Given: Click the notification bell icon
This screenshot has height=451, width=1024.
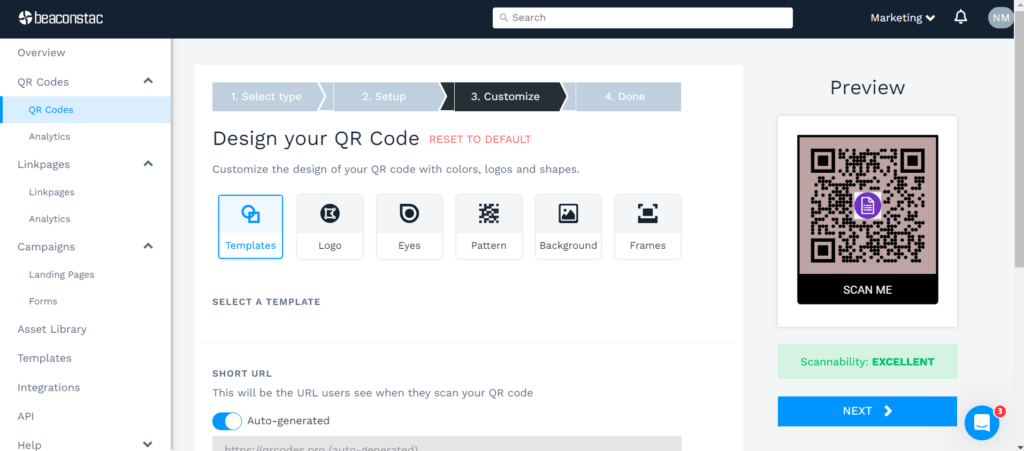Looking at the screenshot, I should pos(961,17).
